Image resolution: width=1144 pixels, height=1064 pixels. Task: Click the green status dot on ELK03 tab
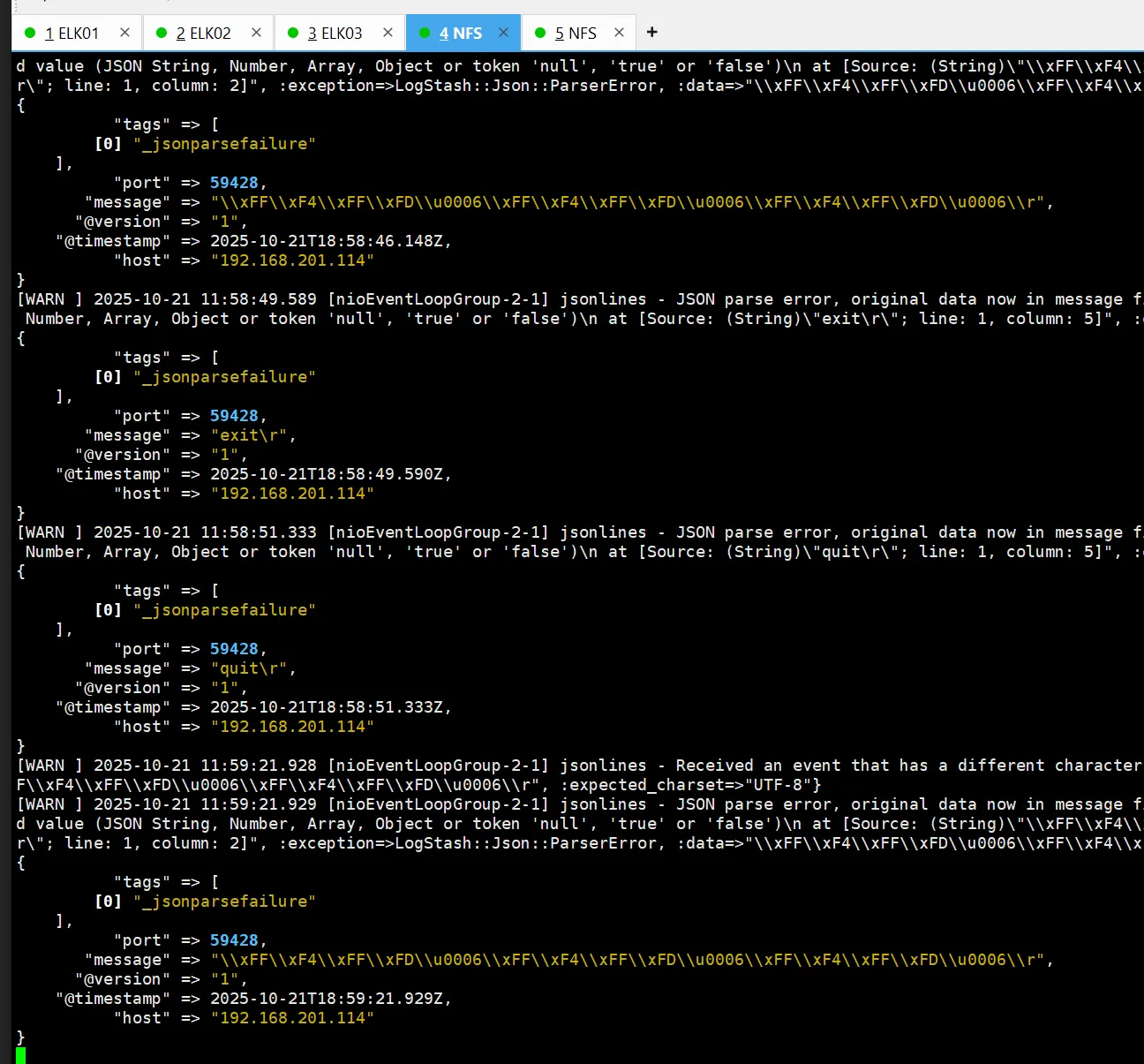tap(293, 34)
